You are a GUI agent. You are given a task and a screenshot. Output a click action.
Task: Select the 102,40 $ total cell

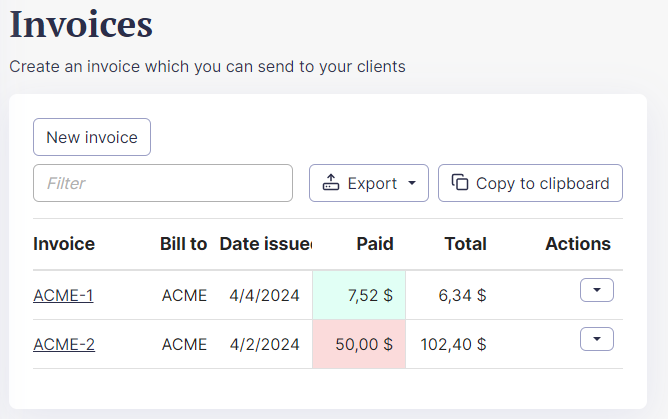pos(453,344)
